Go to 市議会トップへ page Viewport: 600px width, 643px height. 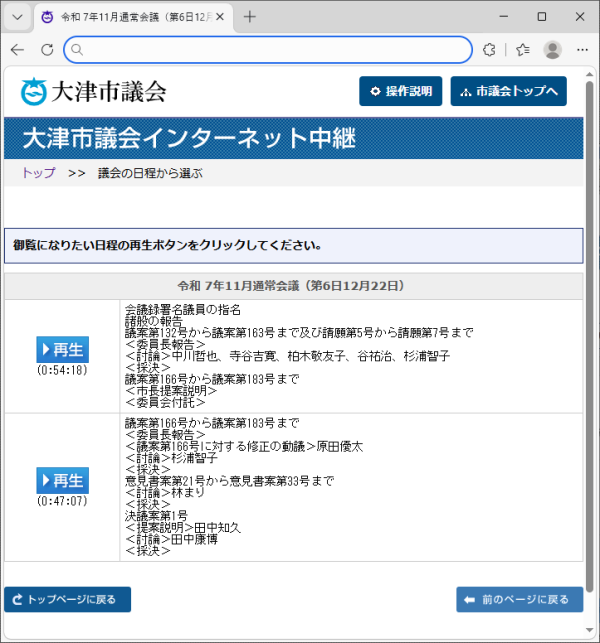coord(508,91)
